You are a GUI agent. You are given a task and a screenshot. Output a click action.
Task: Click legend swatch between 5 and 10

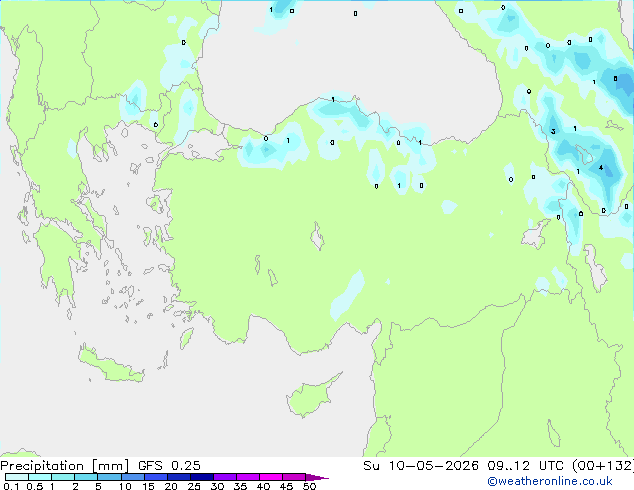[x=109, y=477]
